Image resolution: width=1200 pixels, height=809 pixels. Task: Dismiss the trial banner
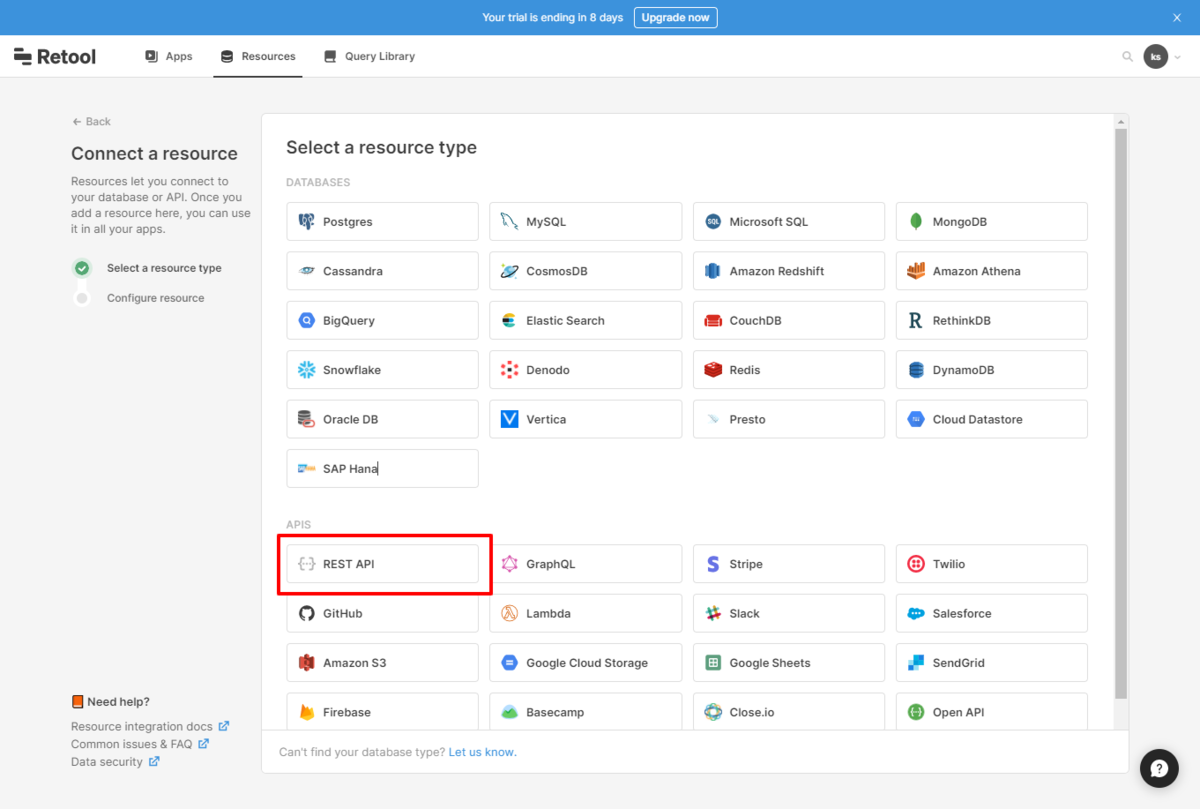point(1177,18)
